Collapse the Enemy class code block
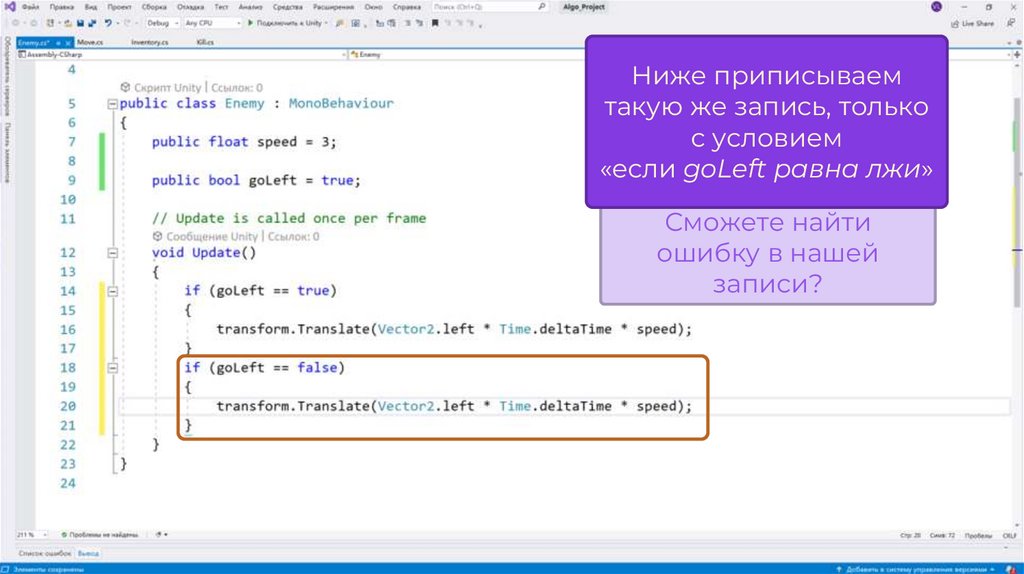This screenshot has height=574, width=1024. (x=111, y=104)
